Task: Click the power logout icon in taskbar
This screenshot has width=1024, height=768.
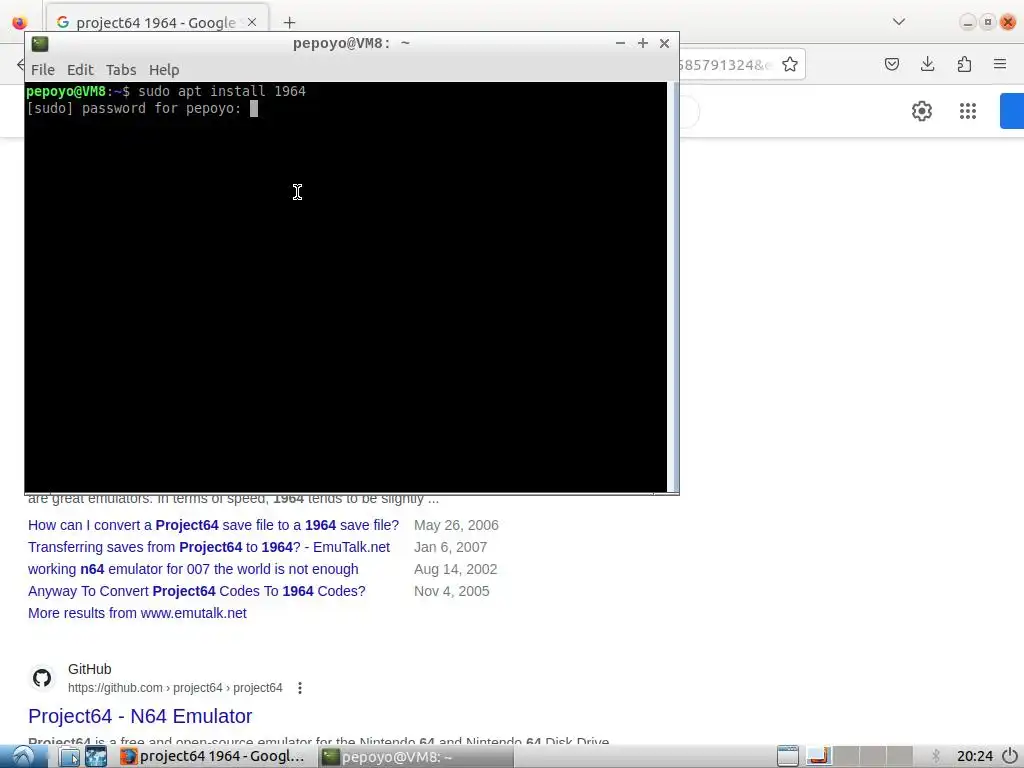Action: pos(1010,756)
